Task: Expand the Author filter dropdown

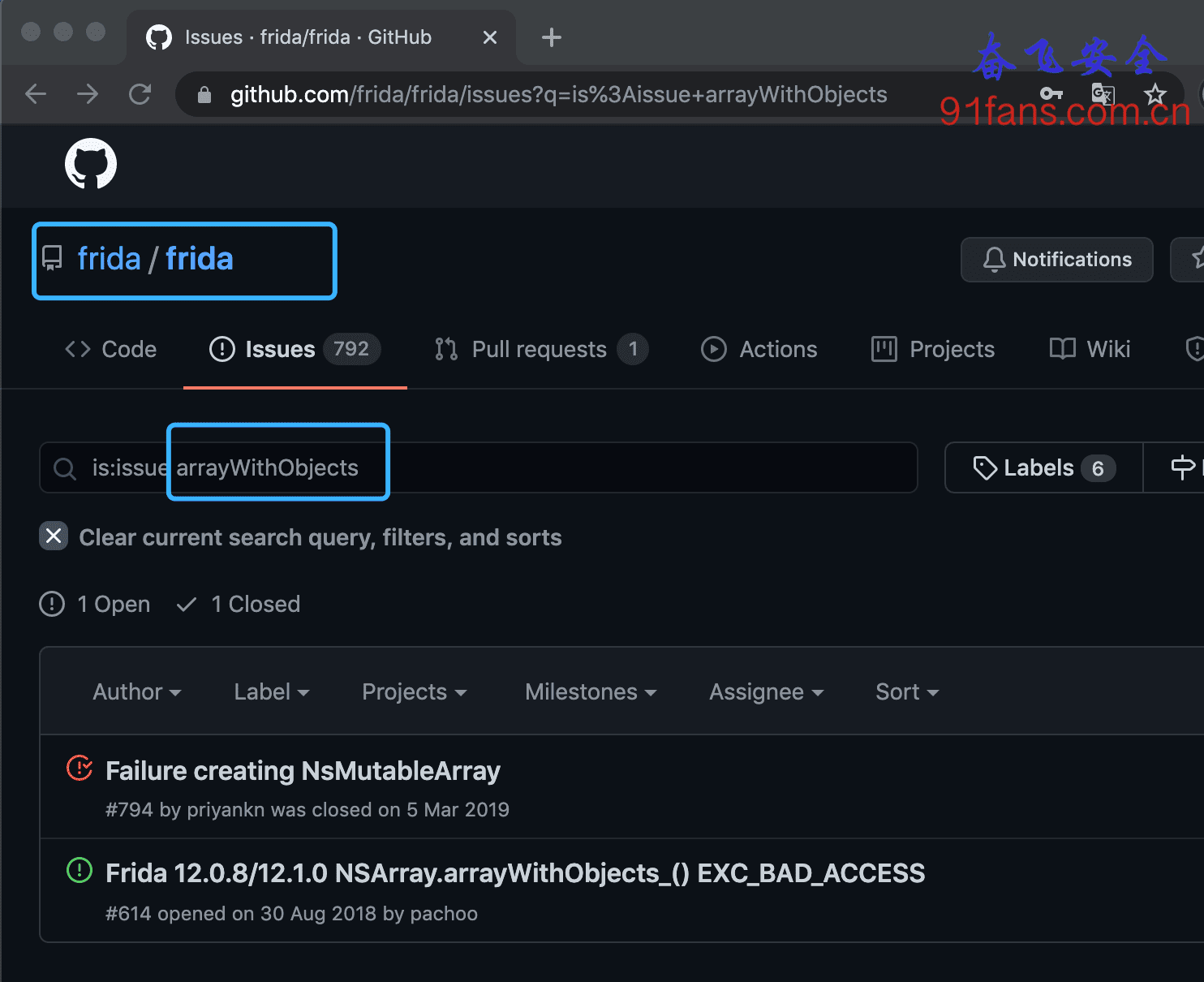Action: [x=136, y=691]
